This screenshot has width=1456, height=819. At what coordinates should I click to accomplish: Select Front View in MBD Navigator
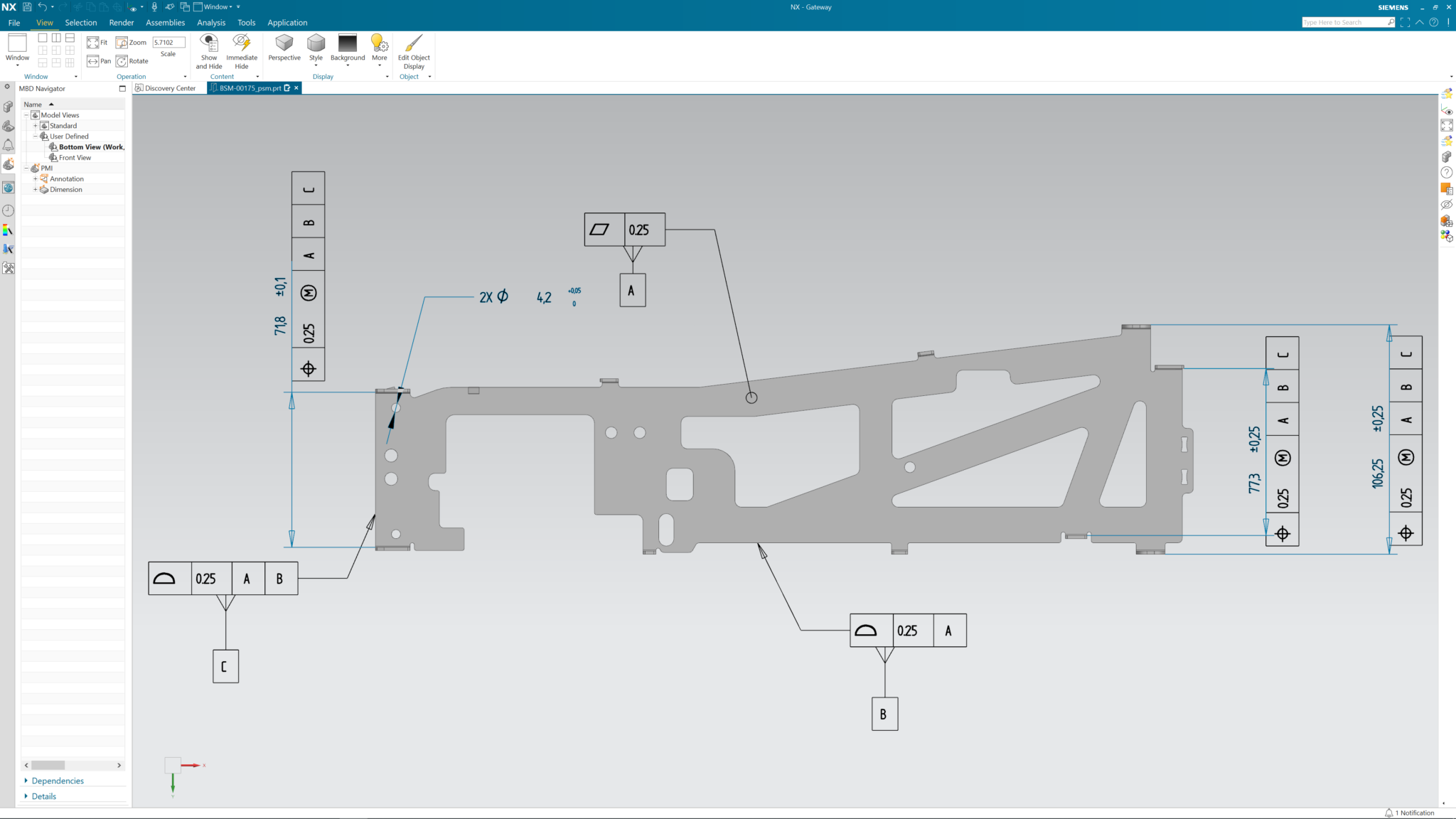tap(74, 157)
